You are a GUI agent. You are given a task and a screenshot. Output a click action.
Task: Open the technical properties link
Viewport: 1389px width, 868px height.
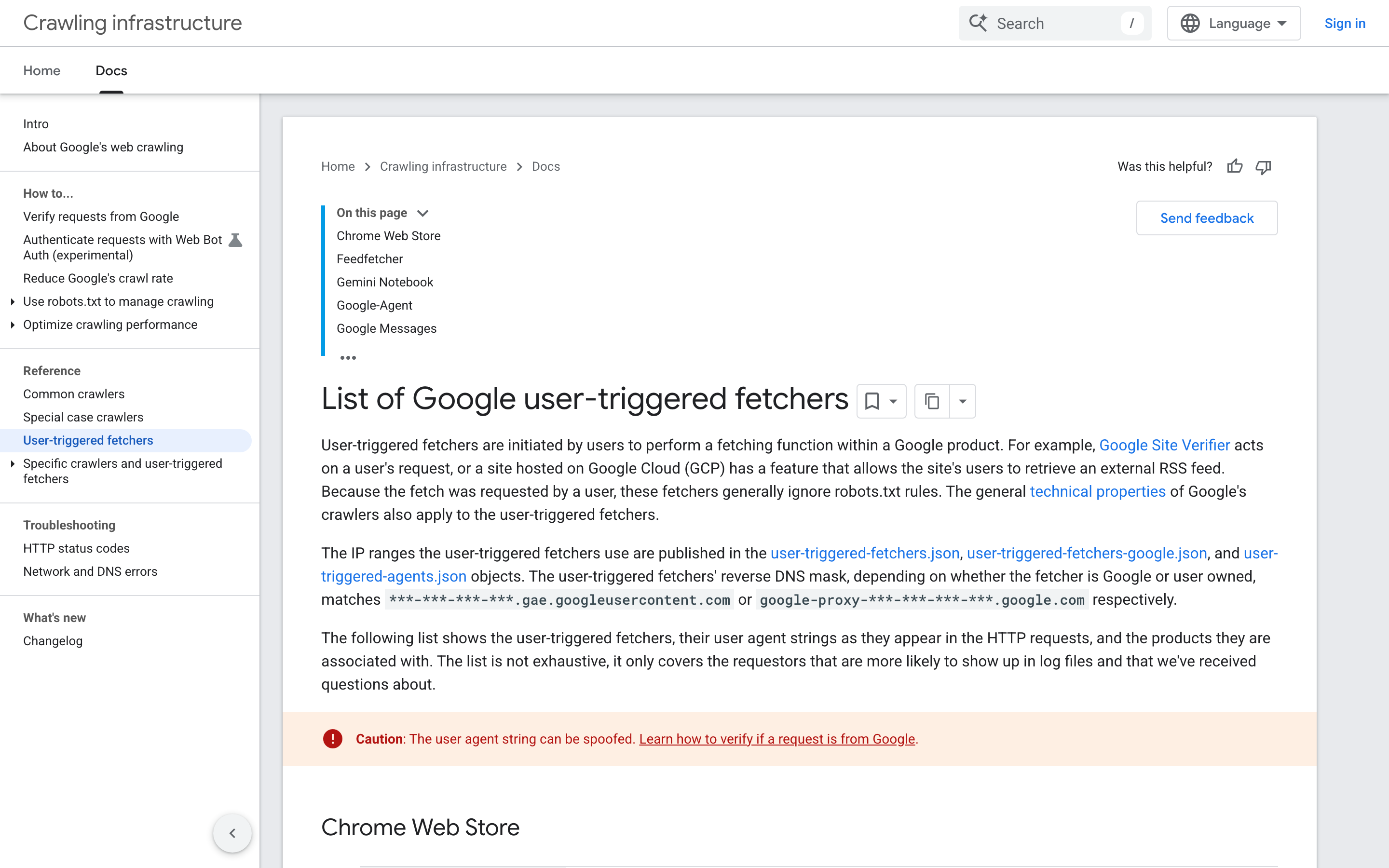tap(1097, 491)
